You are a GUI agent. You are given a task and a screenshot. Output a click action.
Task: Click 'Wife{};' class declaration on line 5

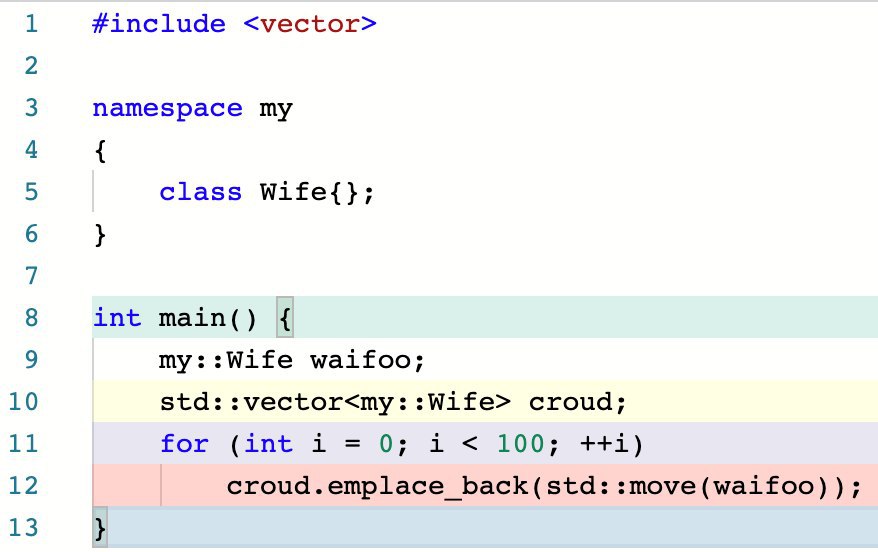(x=317, y=192)
